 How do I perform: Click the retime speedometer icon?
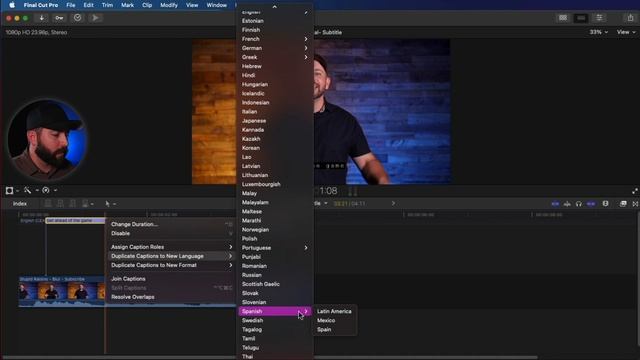click(x=46, y=190)
